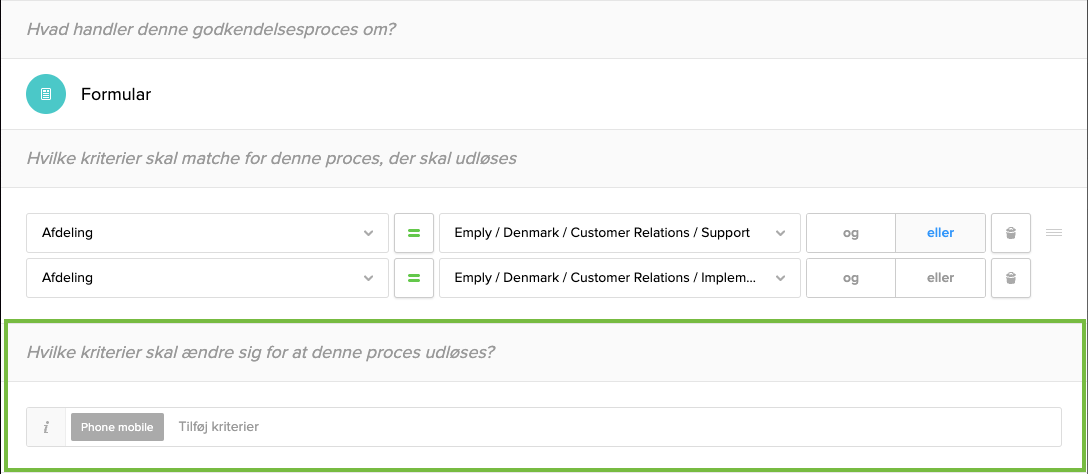Screen dimensions: 1088x474
Task: Click the drag handle beside the Support row
Action: tap(1053, 233)
